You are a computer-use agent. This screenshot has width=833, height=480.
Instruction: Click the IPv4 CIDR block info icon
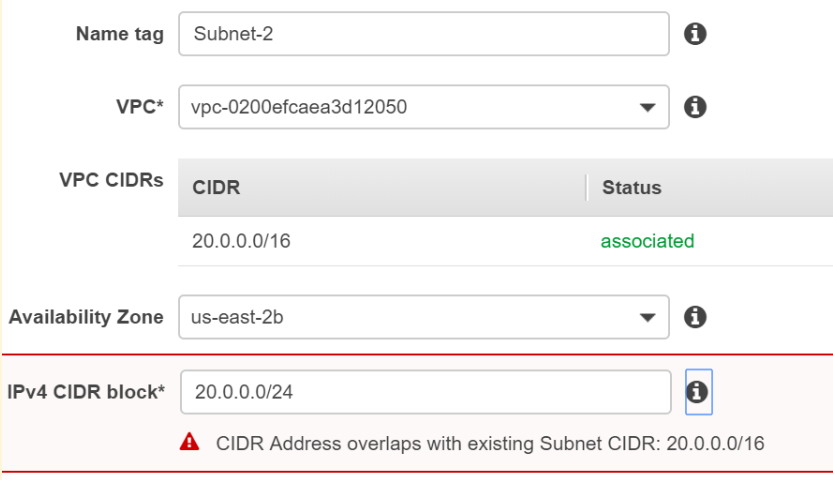pyautogui.click(x=698, y=391)
